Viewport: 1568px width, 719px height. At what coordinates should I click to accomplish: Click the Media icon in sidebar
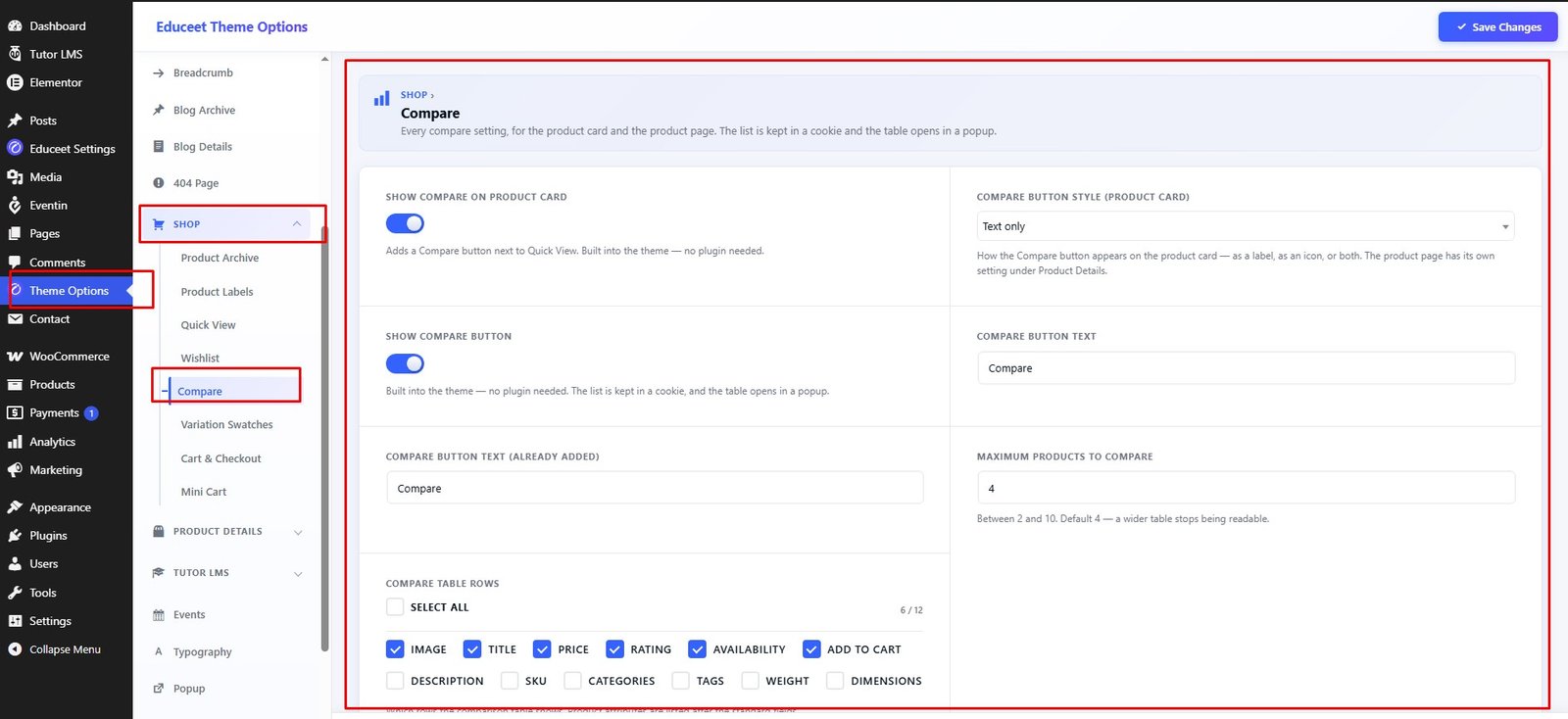15,177
